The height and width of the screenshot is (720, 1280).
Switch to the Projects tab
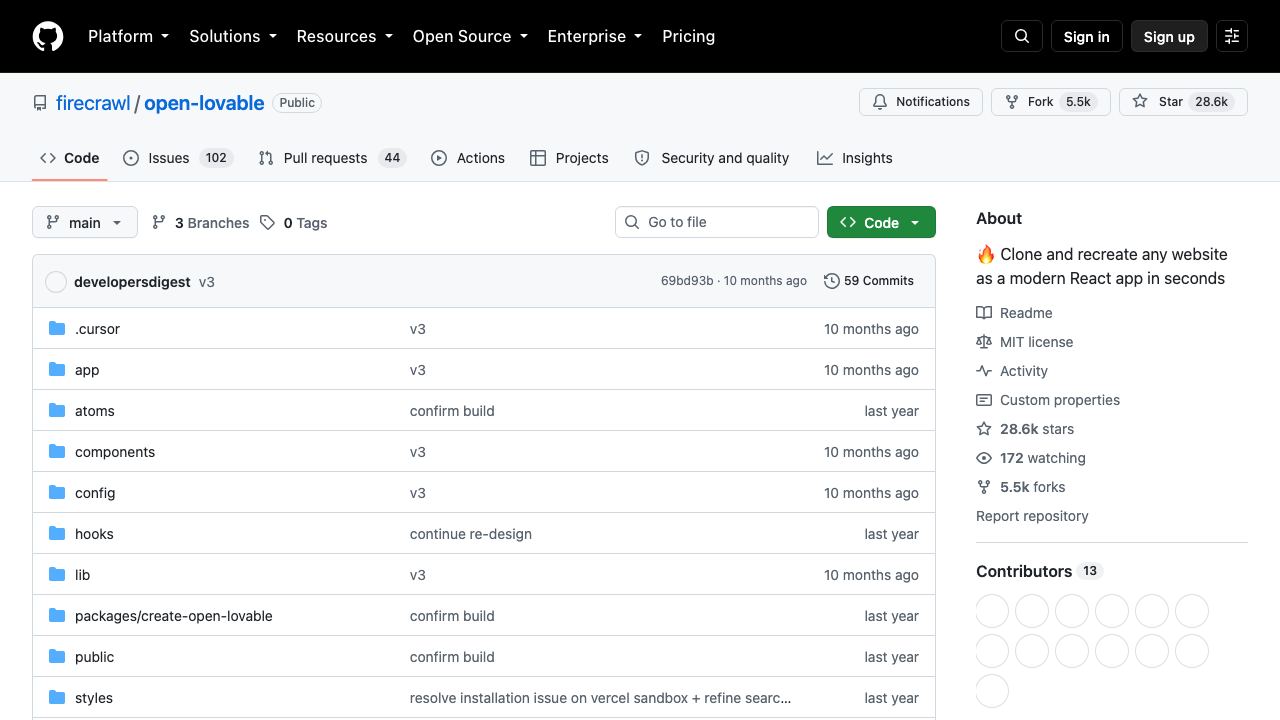click(569, 158)
